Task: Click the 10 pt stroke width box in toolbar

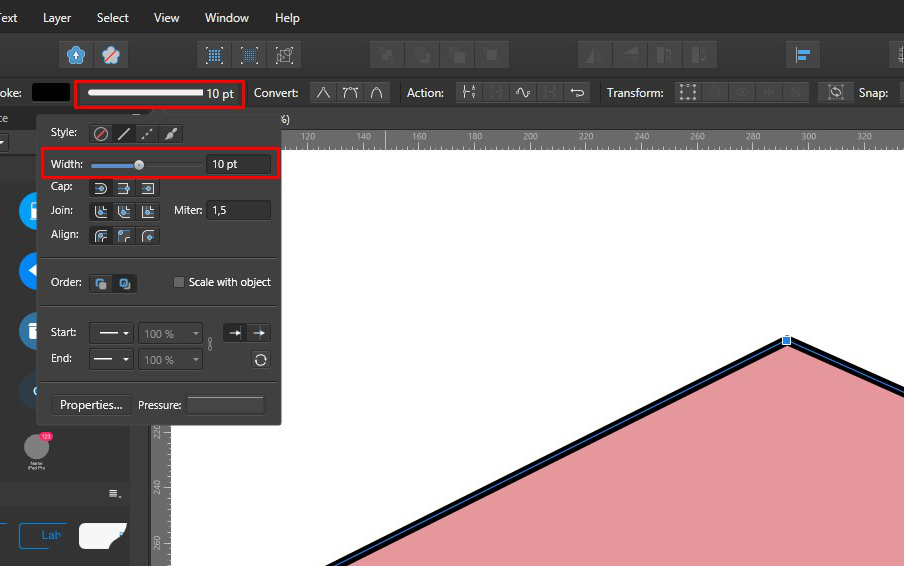Action: (x=160, y=94)
